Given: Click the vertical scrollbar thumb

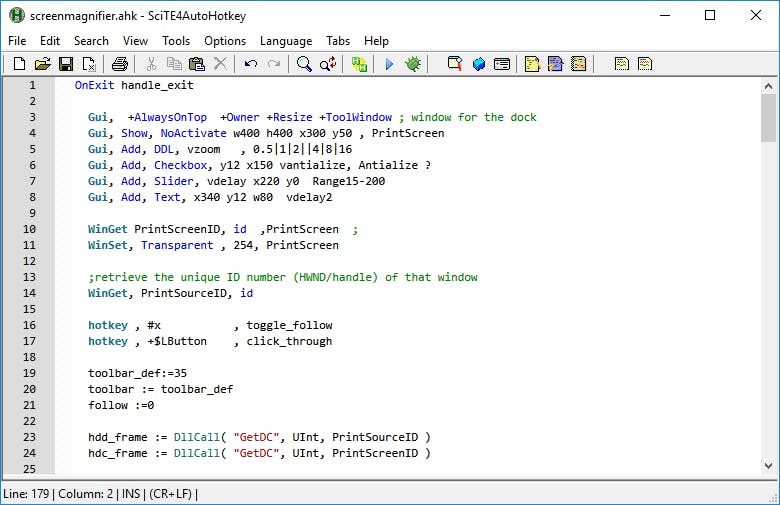Looking at the screenshot, I should tap(769, 118).
